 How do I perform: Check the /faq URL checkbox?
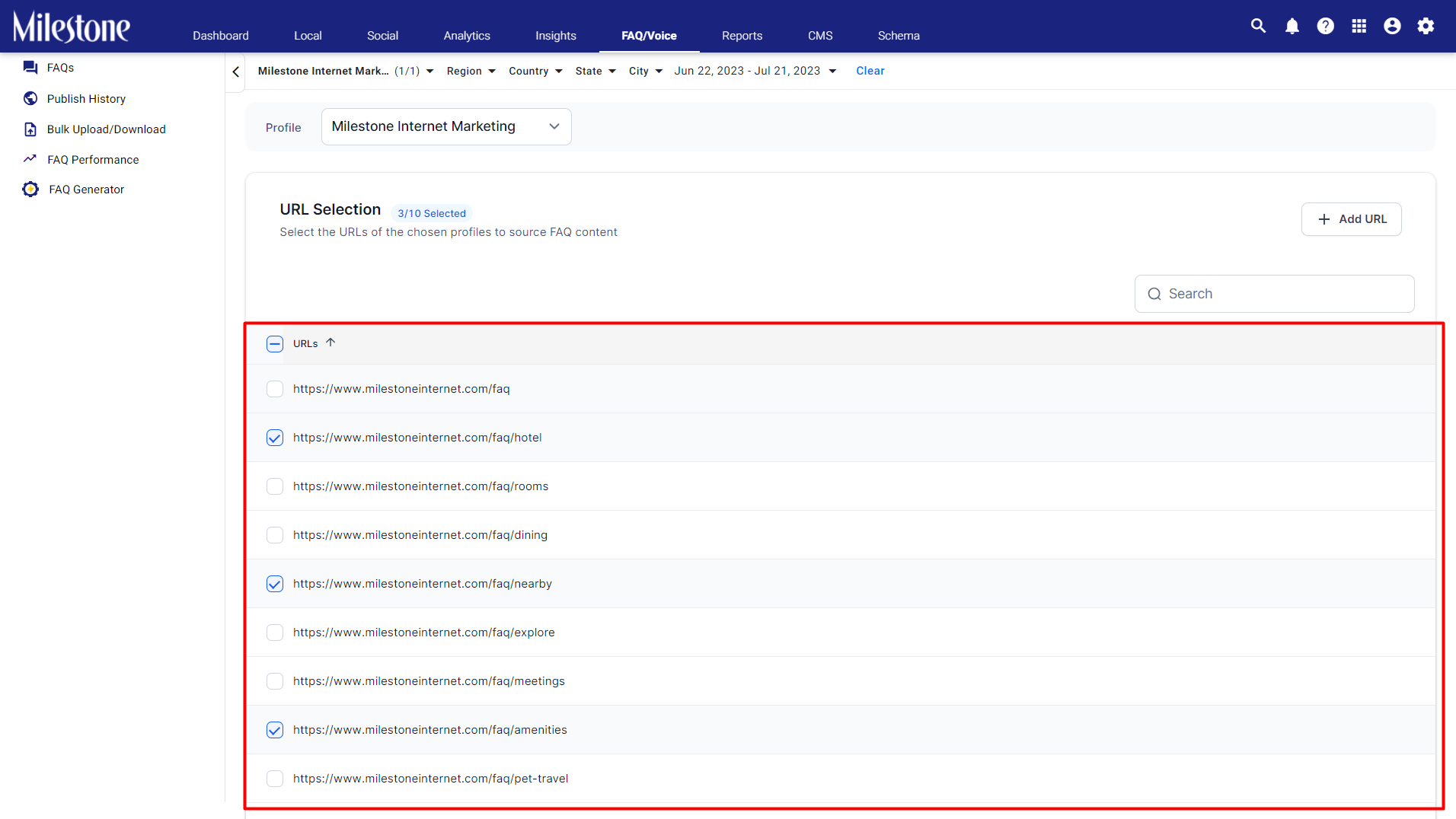275,389
